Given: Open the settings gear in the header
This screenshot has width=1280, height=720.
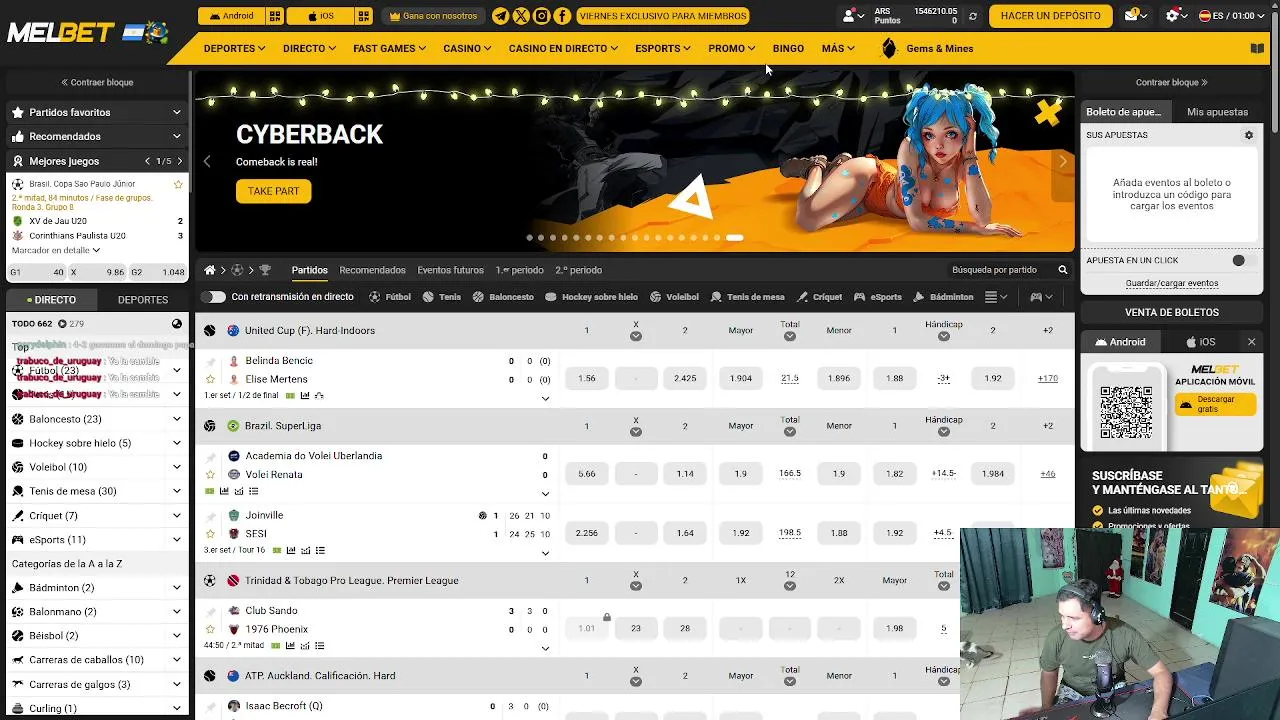Looking at the screenshot, I should [x=1176, y=16].
